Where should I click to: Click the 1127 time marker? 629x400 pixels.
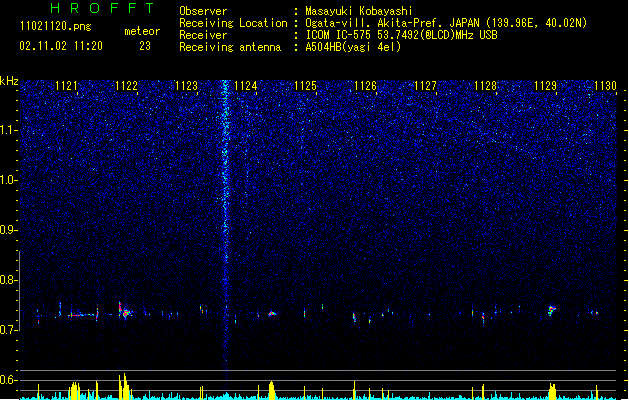pyautogui.click(x=425, y=86)
